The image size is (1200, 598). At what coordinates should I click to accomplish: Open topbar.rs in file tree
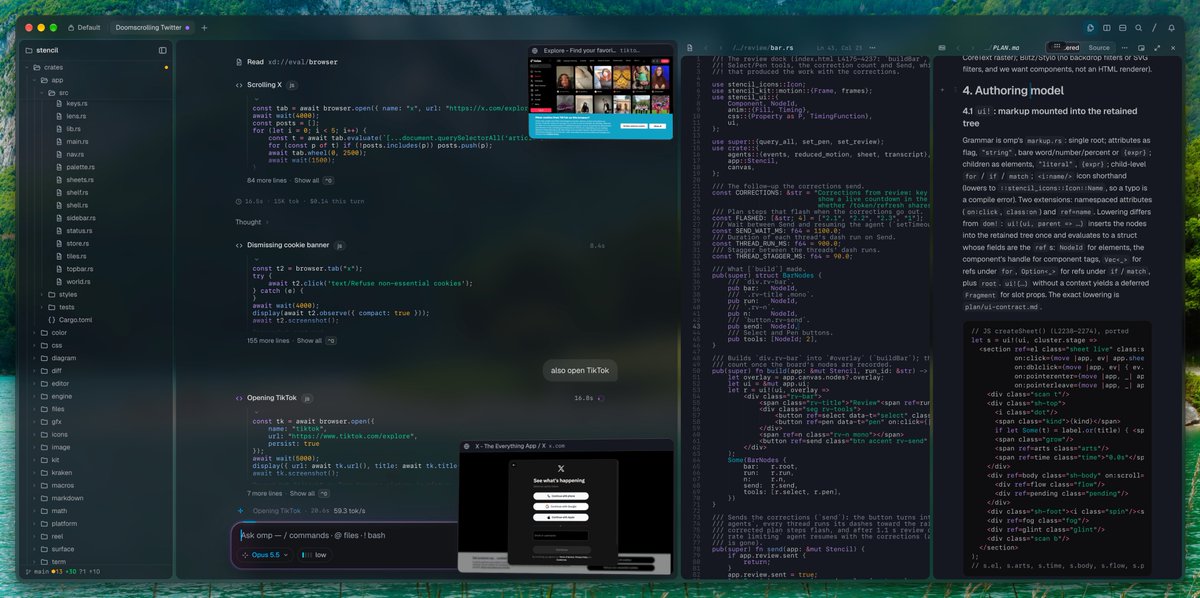tap(79, 269)
